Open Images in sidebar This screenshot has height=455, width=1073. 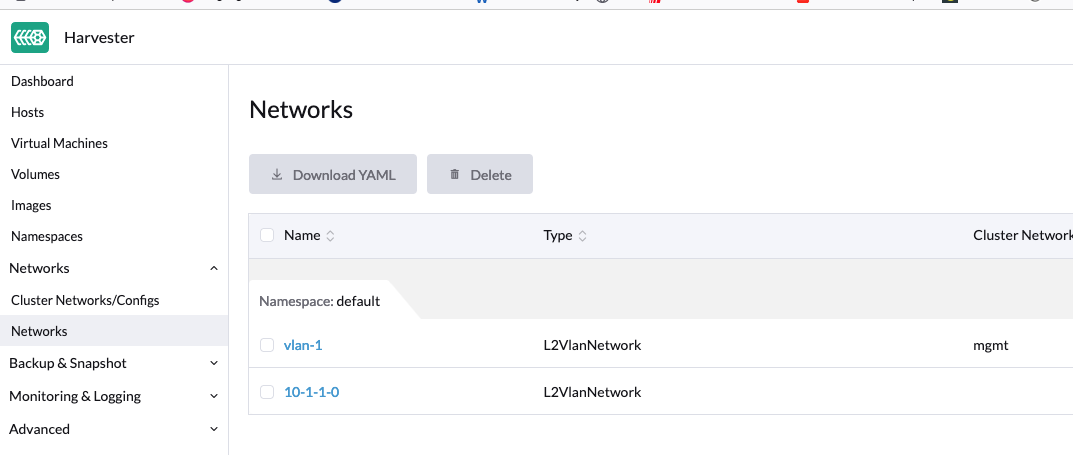[x=31, y=205]
